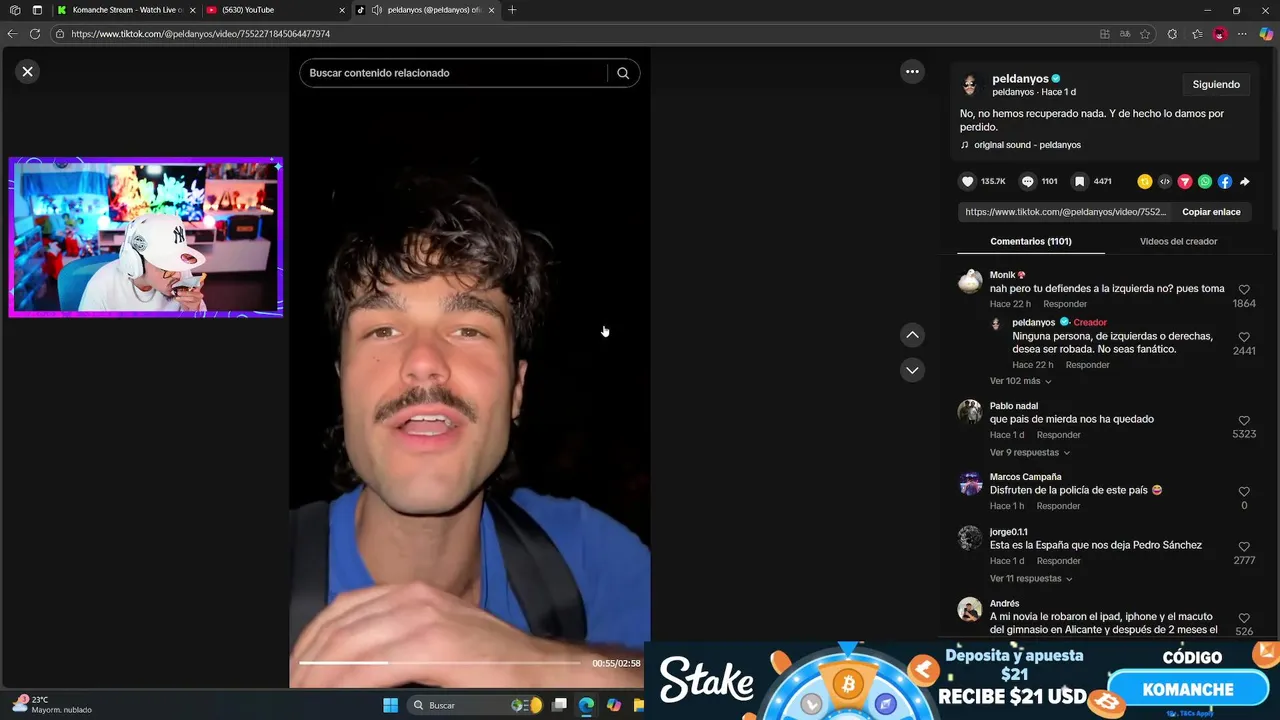
Task: Expand 'Ver 9 respuestas' under Pablo nadal
Action: (x=1030, y=452)
